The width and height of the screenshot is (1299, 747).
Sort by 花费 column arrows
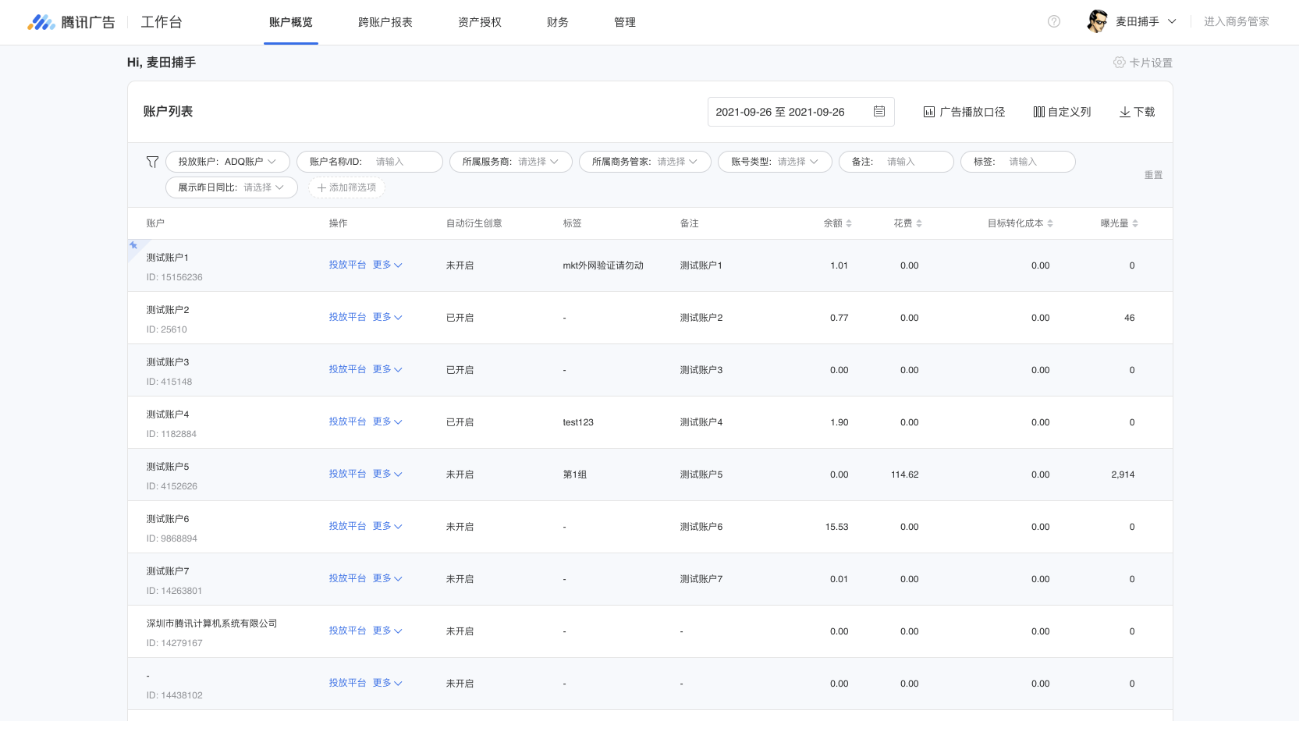(919, 223)
